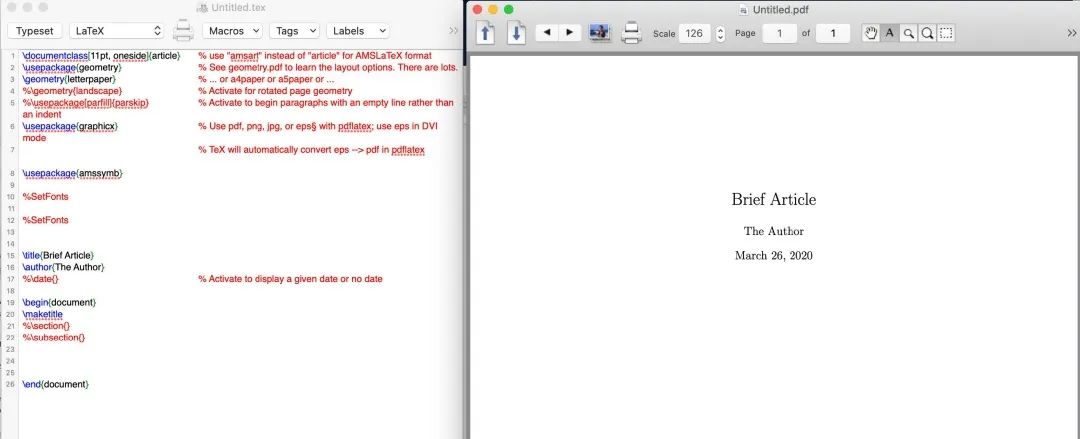The width and height of the screenshot is (1080, 439).
Task: Click the picture/drawer icon in PDF toolbar
Action: (600, 32)
